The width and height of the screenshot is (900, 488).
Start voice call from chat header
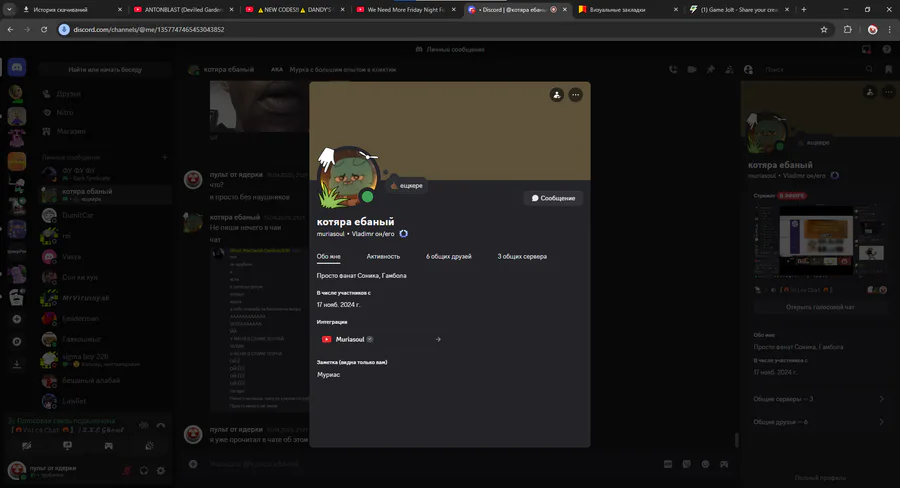pyautogui.click(x=673, y=69)
